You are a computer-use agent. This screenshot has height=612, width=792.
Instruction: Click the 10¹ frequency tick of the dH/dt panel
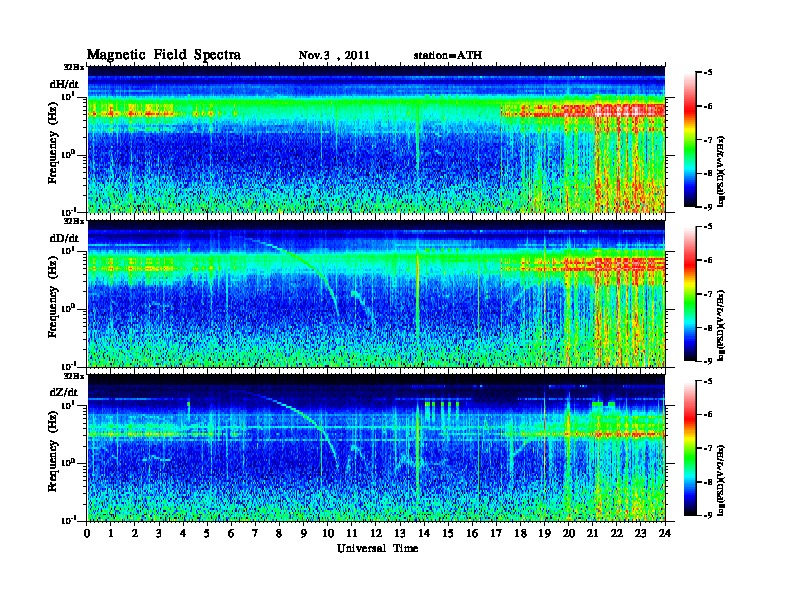pyautogui.click(x=69, y=97)
